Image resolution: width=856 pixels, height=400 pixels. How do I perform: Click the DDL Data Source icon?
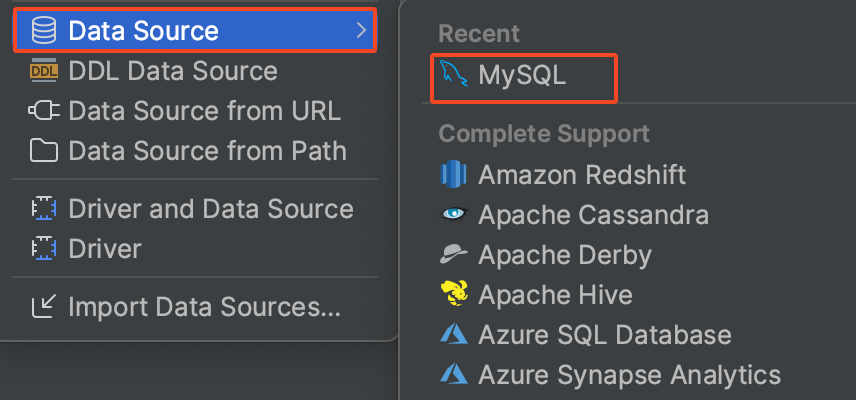44,71
